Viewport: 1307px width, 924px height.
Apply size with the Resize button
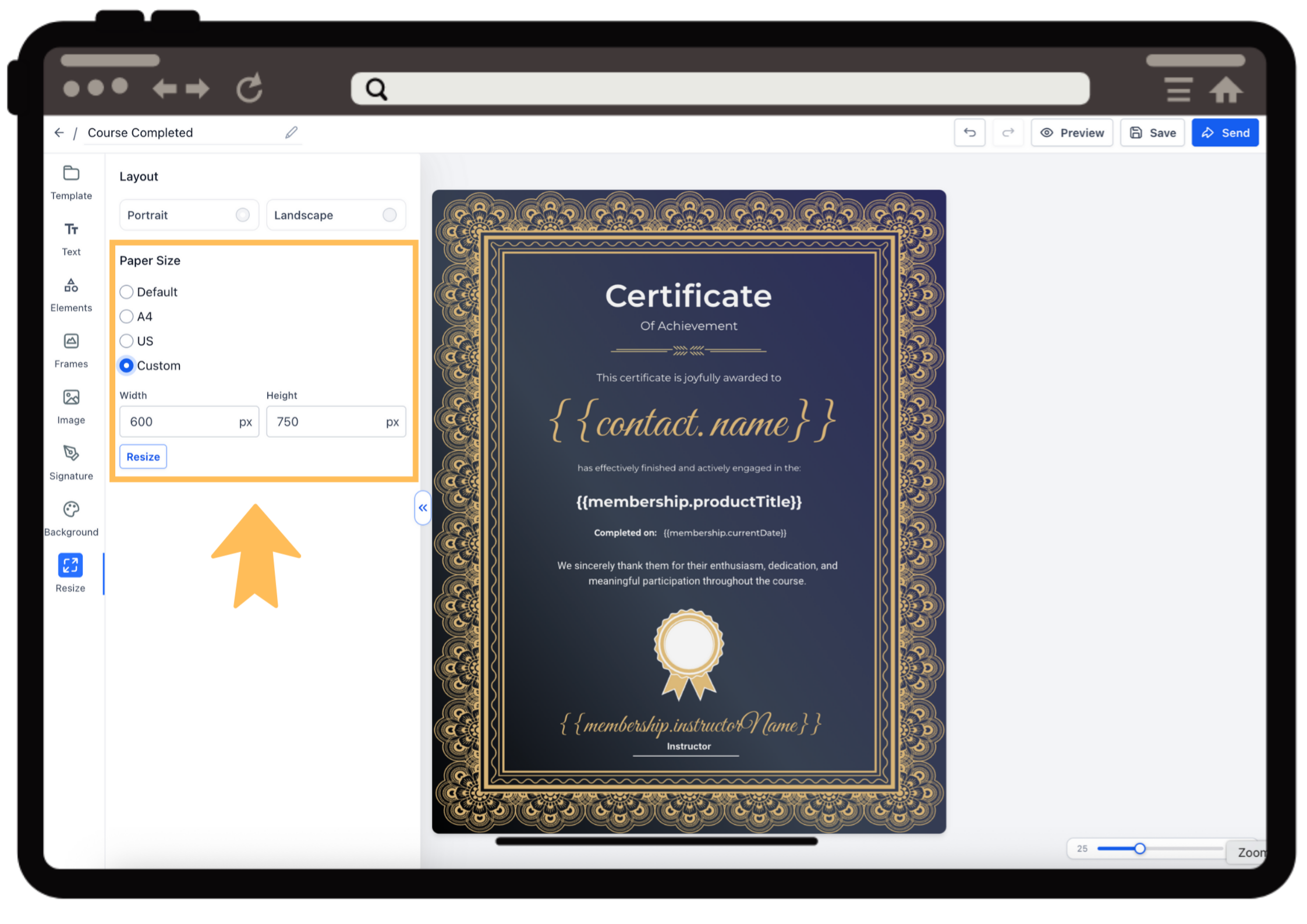143,456
